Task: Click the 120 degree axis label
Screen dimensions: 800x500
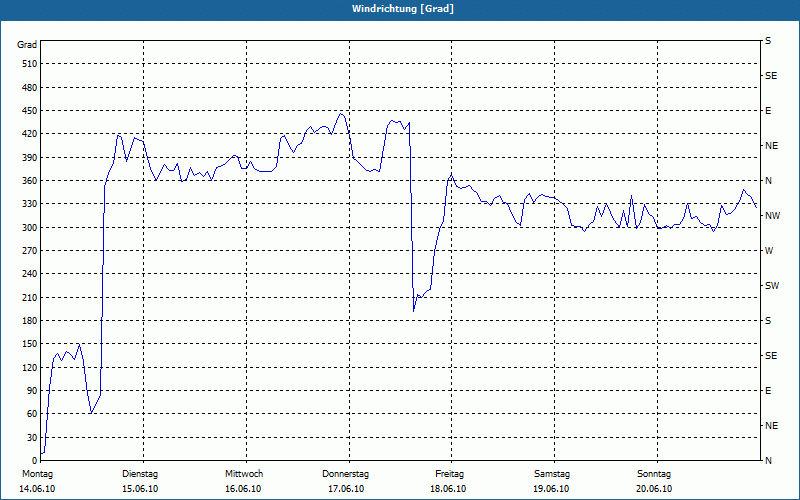Action: [x=30, y=367]
